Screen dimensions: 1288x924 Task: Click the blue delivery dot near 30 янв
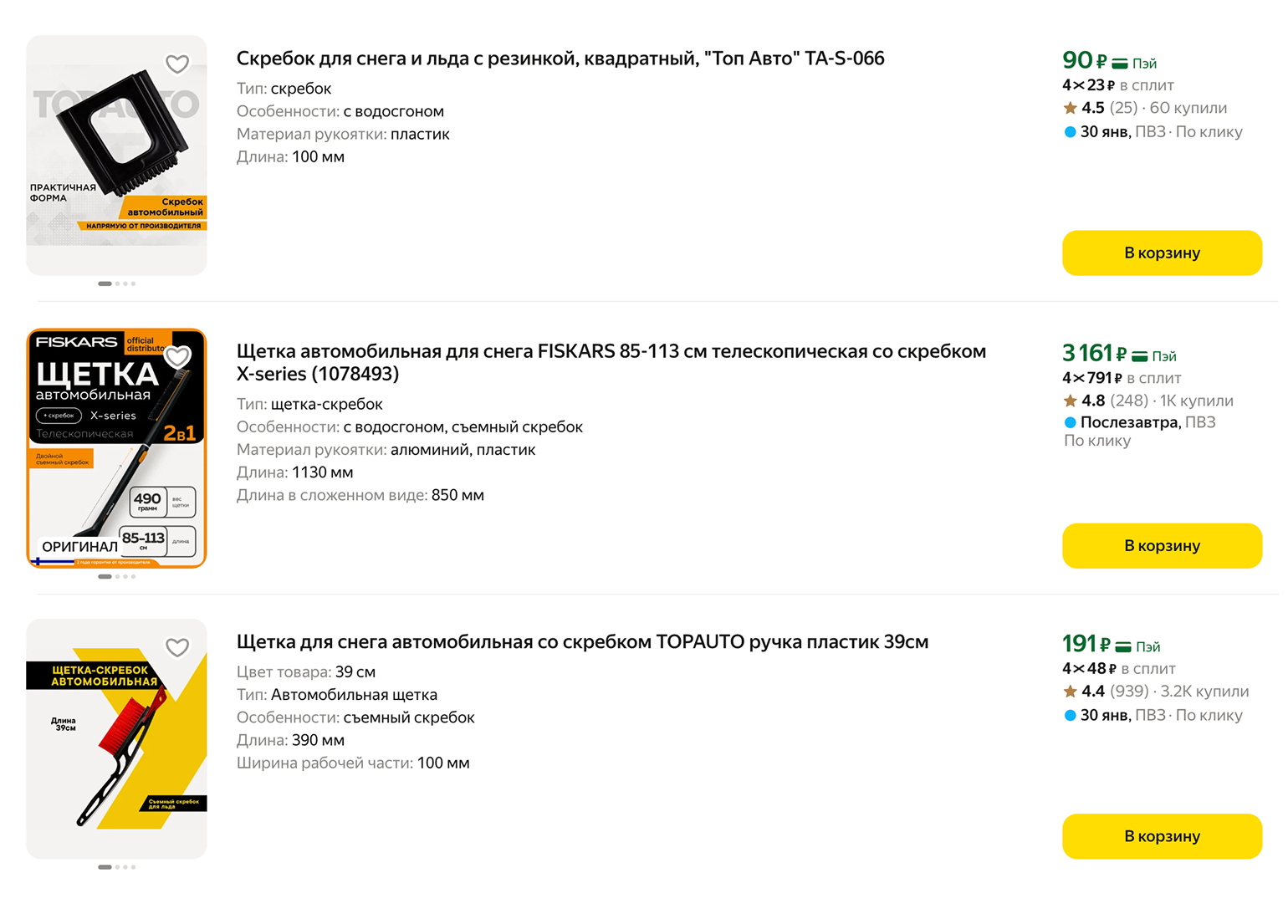[1070, 131]
